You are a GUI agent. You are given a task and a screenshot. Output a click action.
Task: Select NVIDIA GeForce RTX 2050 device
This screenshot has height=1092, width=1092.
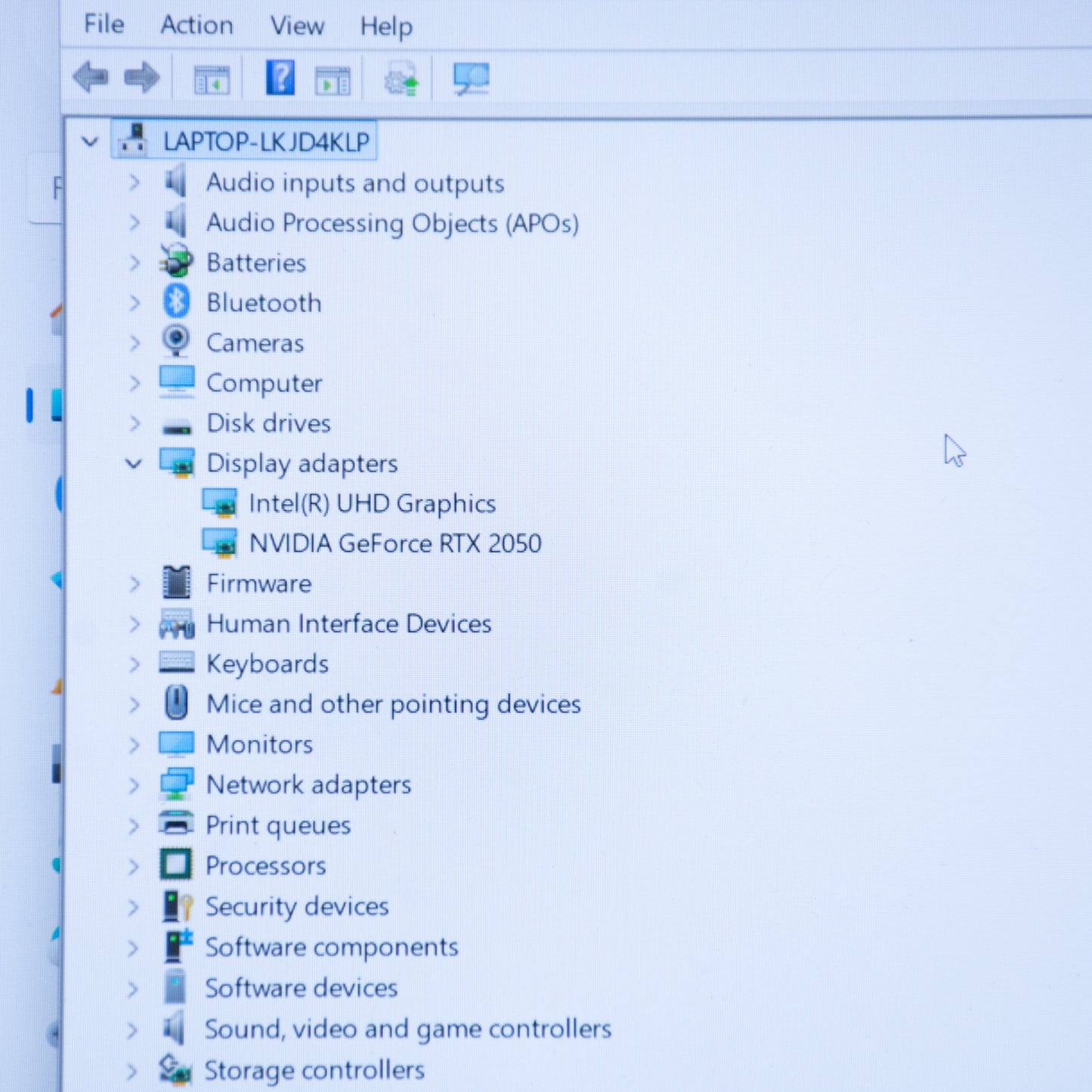(x=394, y=543)
